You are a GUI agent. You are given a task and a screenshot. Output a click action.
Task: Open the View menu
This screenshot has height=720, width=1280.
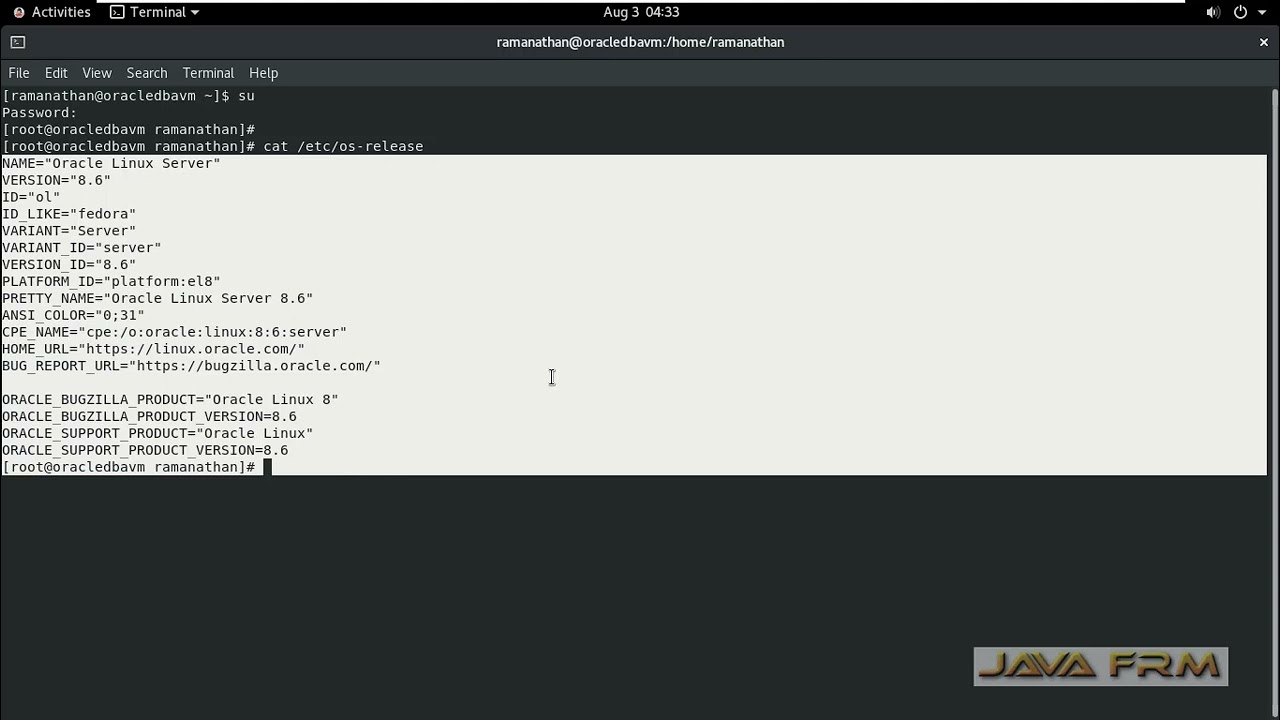click(97, 73)
